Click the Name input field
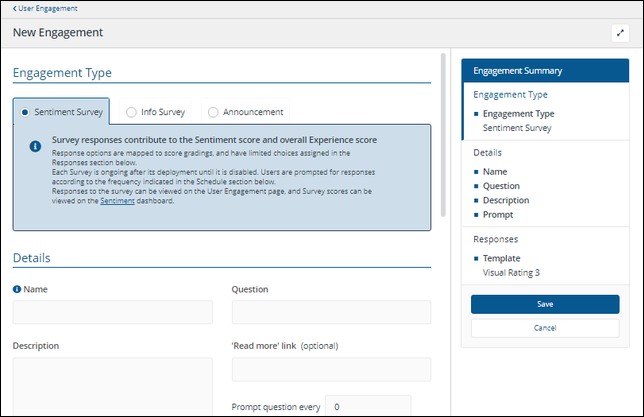Screen dimensions: 644x417 click(113, 312)
